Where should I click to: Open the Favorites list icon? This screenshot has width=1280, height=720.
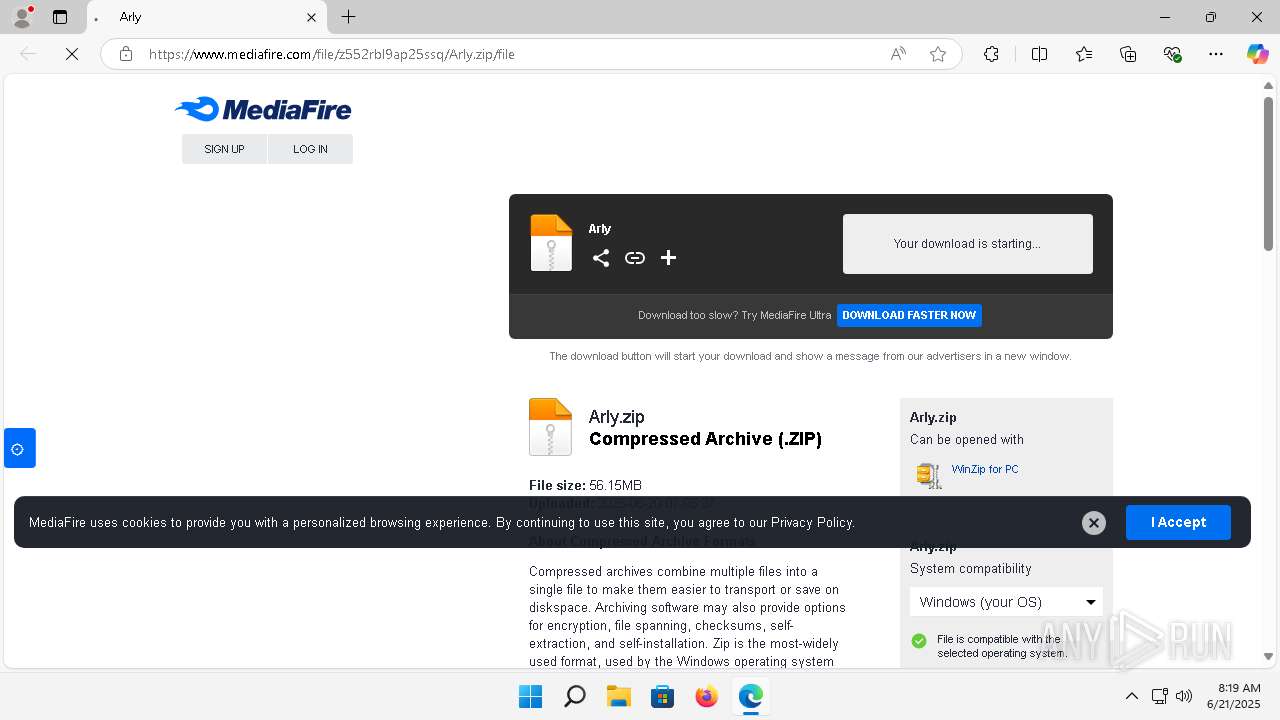1084,54
